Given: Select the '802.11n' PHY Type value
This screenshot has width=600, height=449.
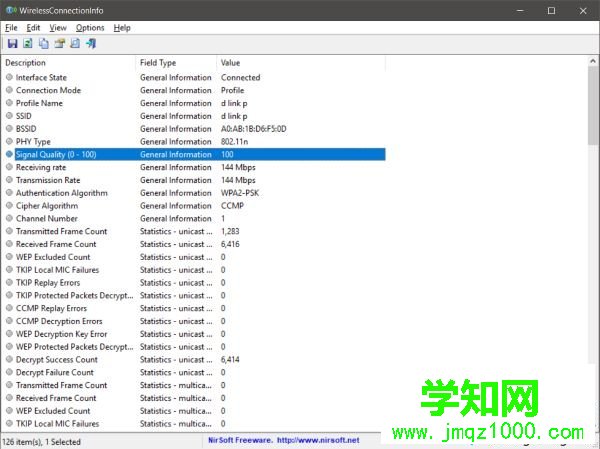Looking at the screenshot, I should 234,142.
